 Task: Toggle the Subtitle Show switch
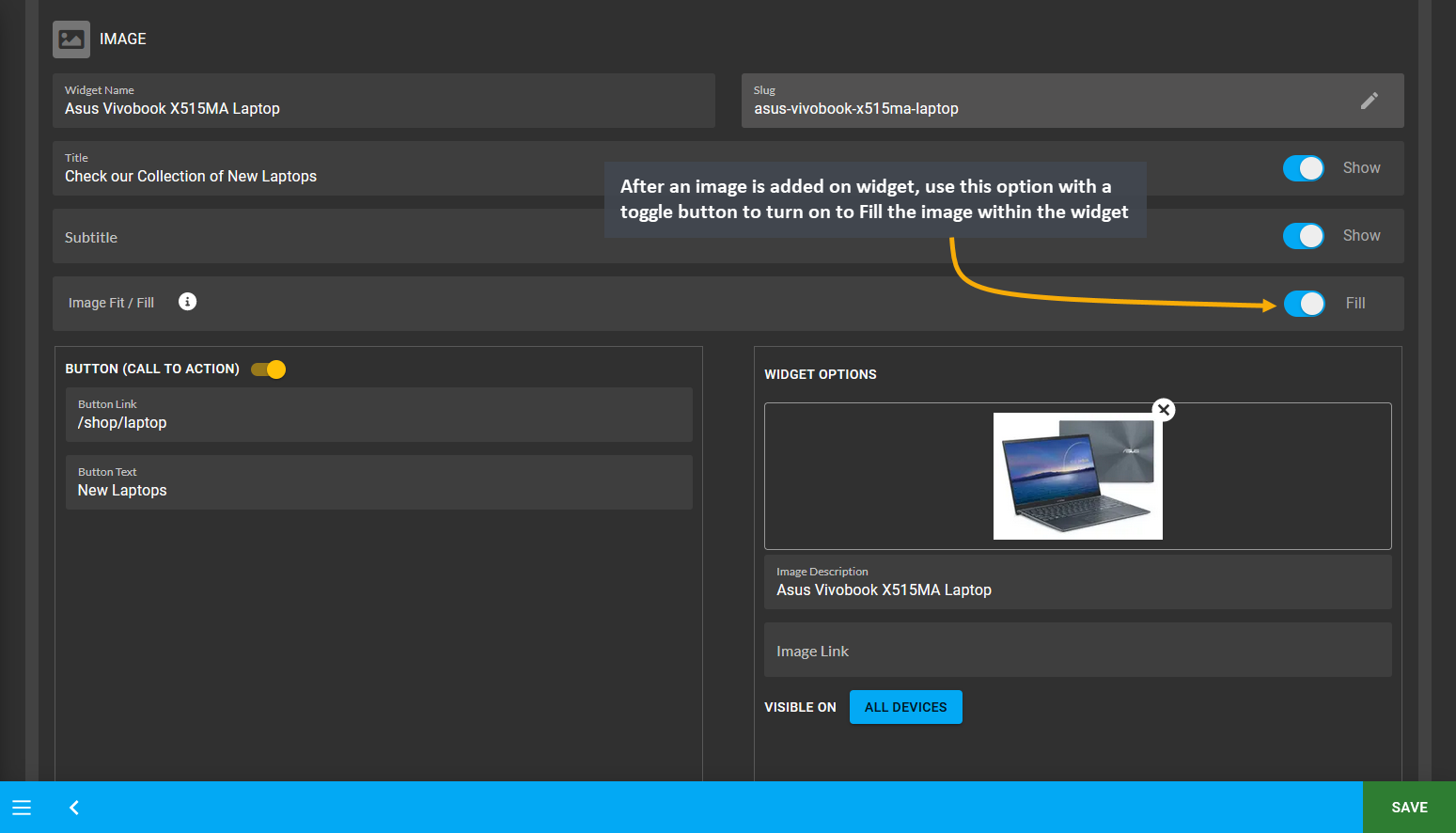[1304, 236]
